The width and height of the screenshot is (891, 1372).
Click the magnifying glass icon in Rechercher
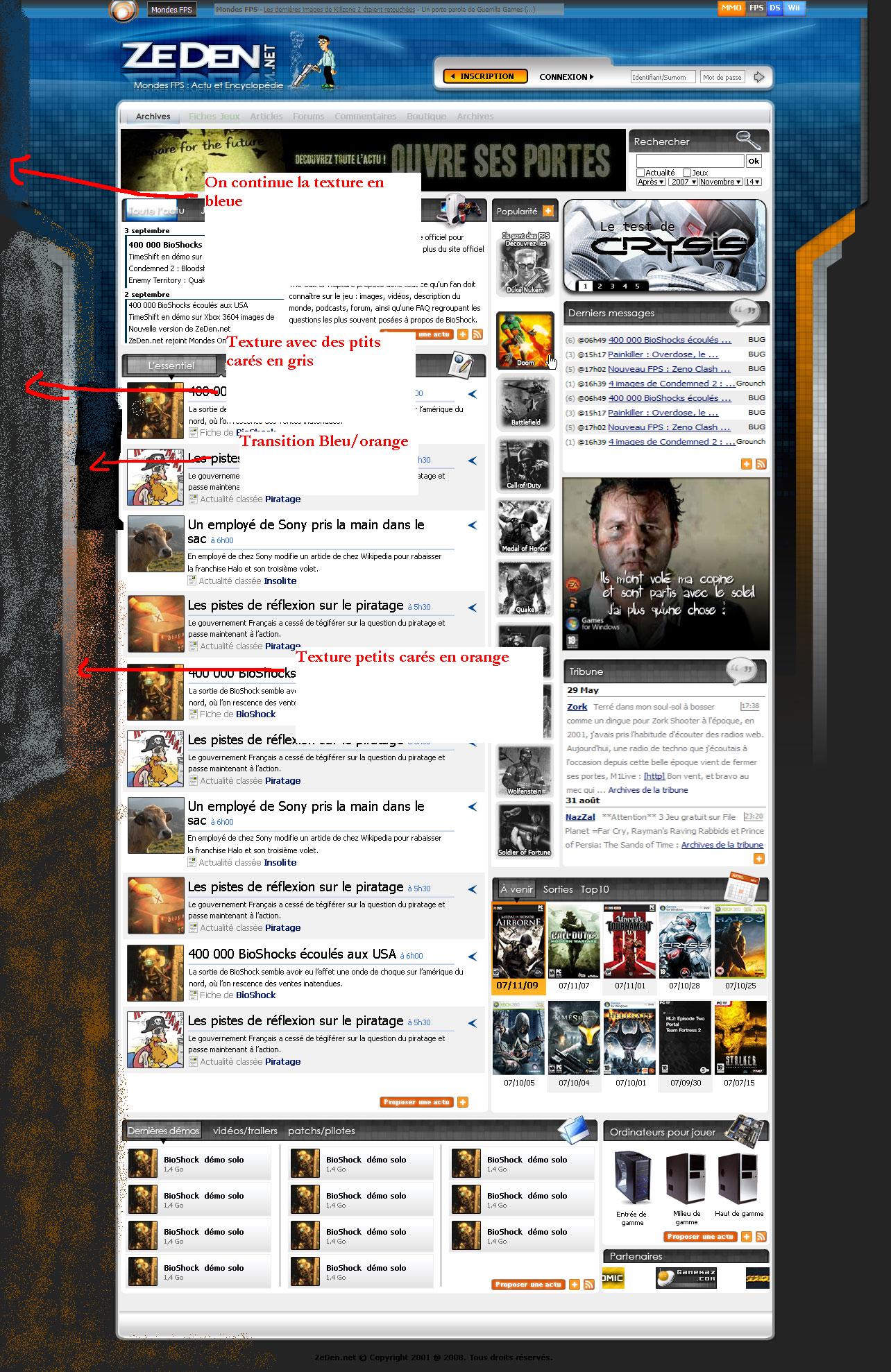tap(748, 140)
